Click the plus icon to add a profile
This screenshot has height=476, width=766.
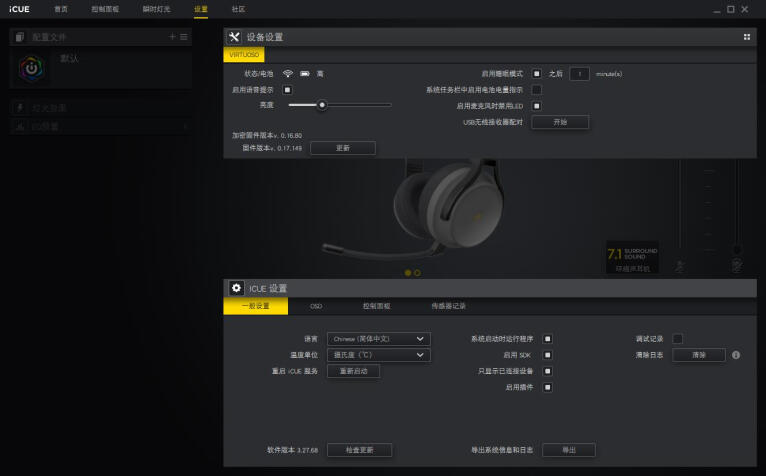click(x=172, y=37)
